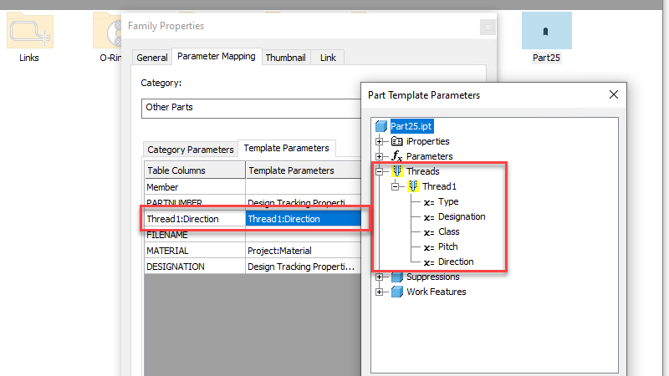Screen dimensions: 669x376
Task: Expand the Work Features tree node
Action: [x=379, y=292]
